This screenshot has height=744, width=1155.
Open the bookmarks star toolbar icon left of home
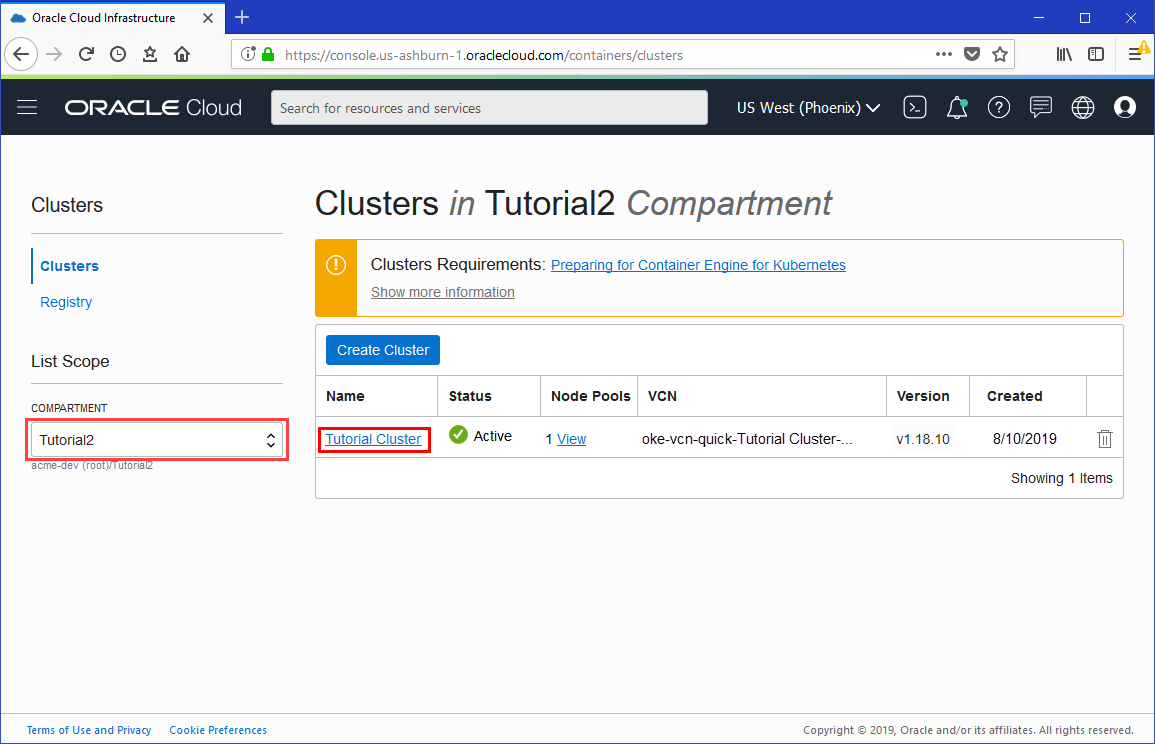(150, 55)
